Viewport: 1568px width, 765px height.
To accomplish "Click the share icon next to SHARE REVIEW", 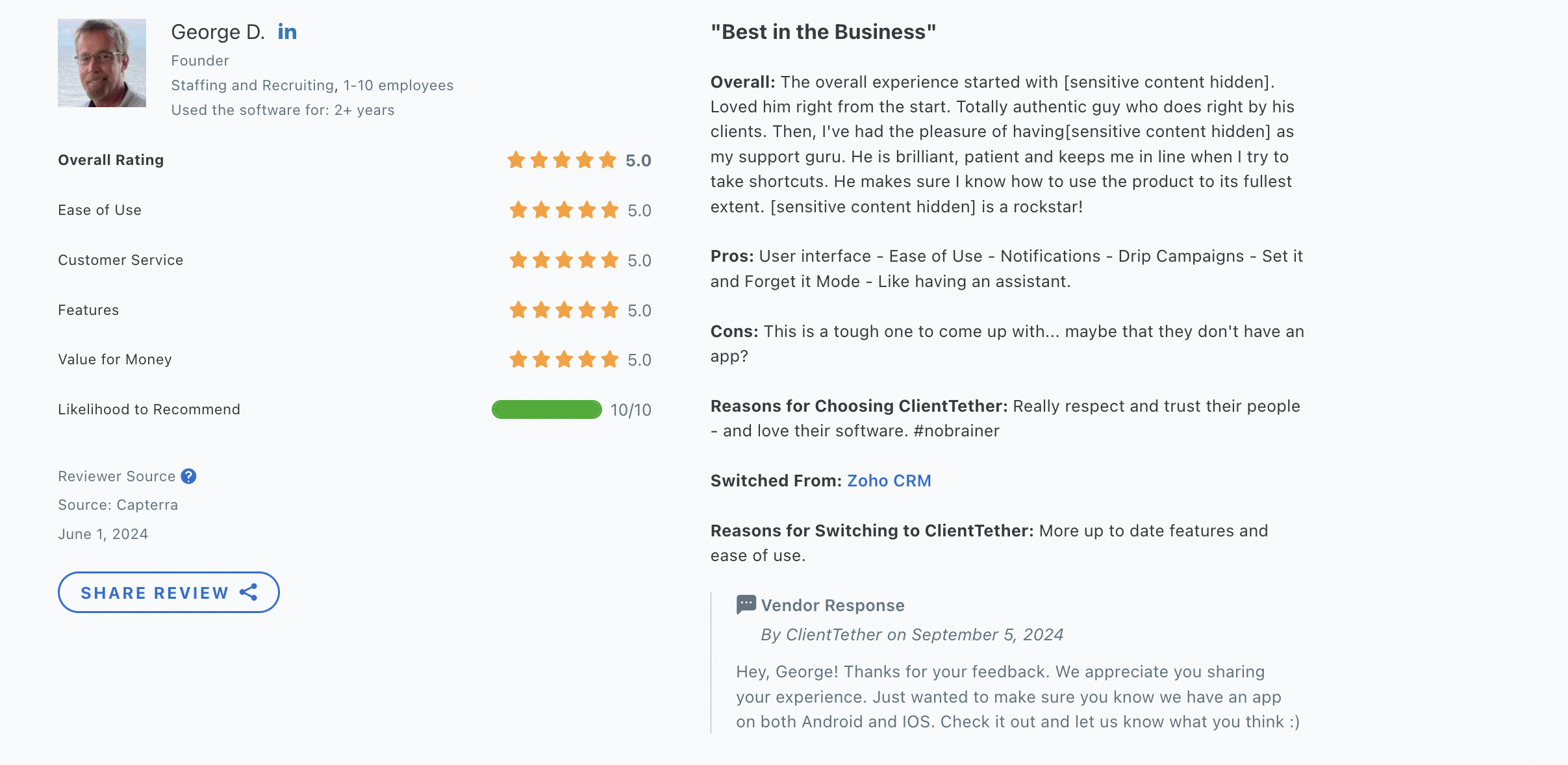I will (249, 592).
